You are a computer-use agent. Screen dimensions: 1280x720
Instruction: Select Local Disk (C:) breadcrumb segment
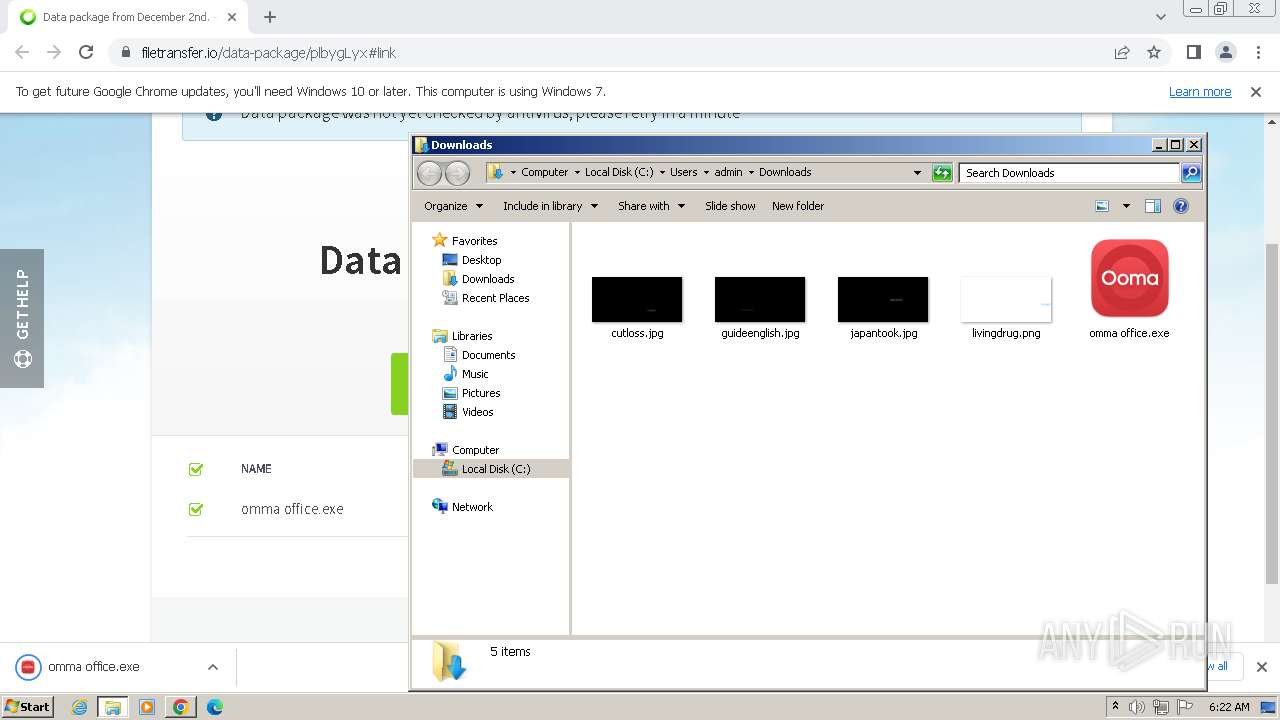(619, 172)
